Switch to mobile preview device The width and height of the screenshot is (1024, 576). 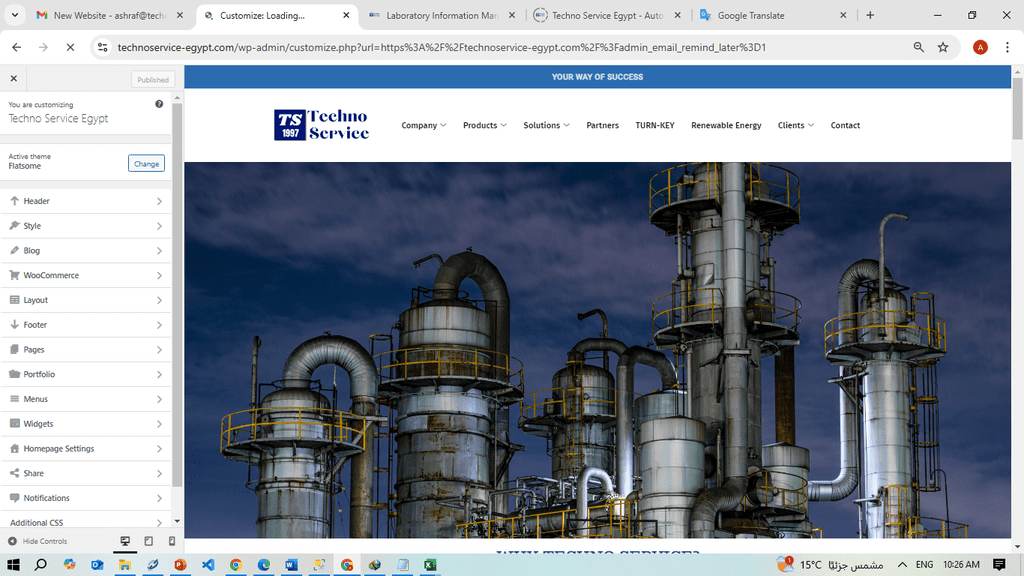[171, 541]
